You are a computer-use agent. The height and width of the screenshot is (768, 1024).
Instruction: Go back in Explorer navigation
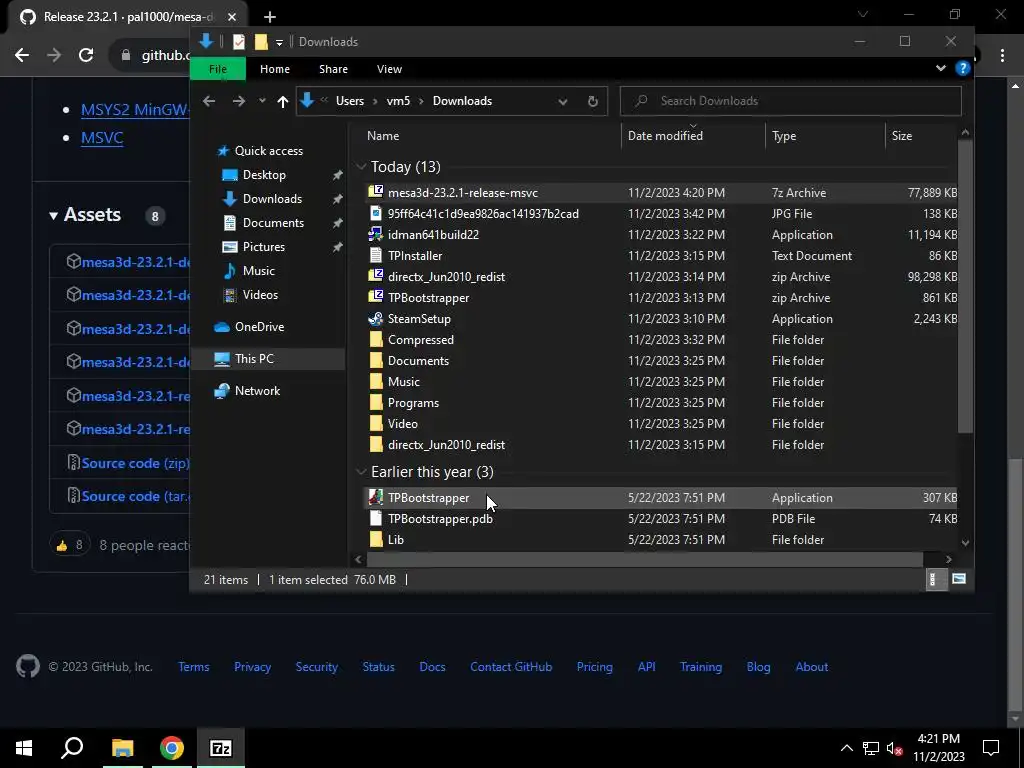coord(209,101)
